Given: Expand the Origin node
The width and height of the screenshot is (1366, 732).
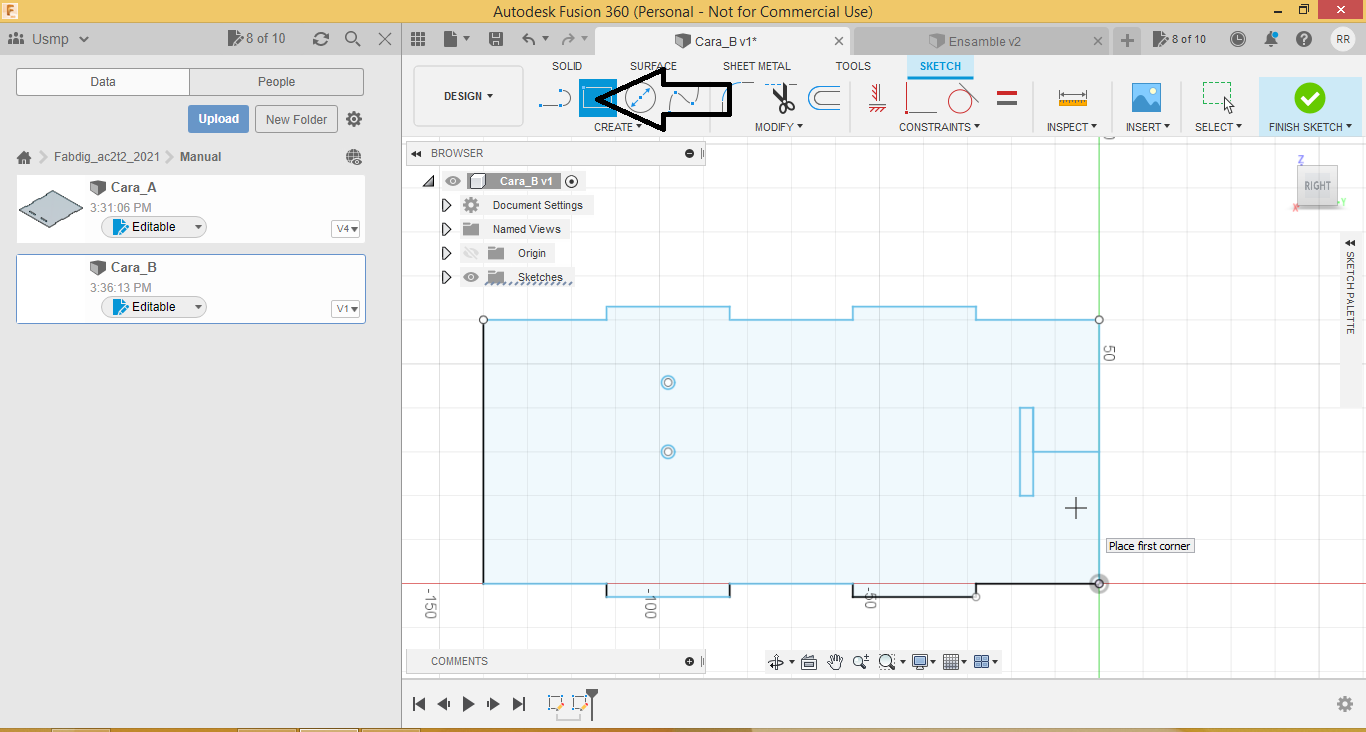Looking at the screenshot, I should 446,253.
